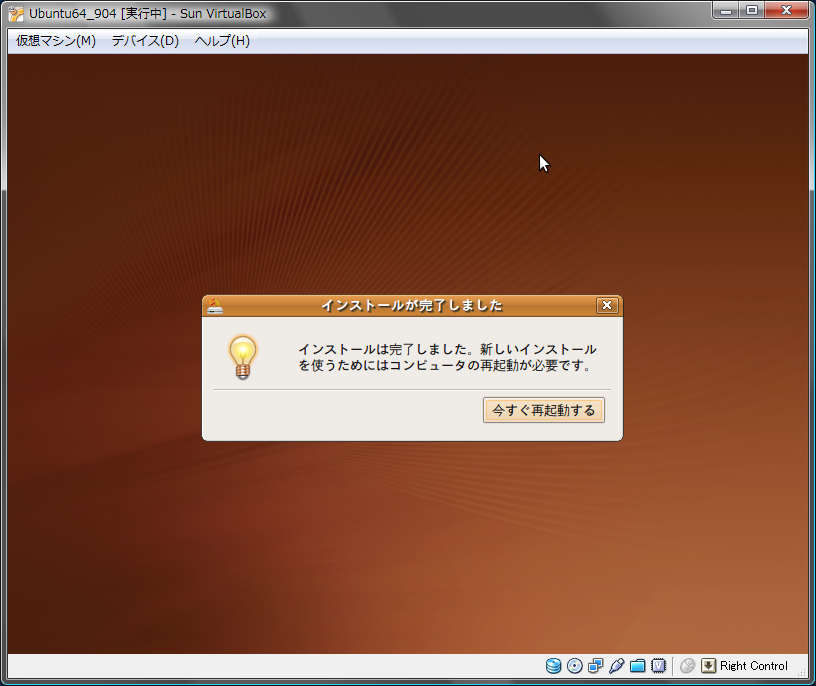This screenshot has width=816, height=686.
Task: Click the keyboard capture arrow icon
Action: 708,666
